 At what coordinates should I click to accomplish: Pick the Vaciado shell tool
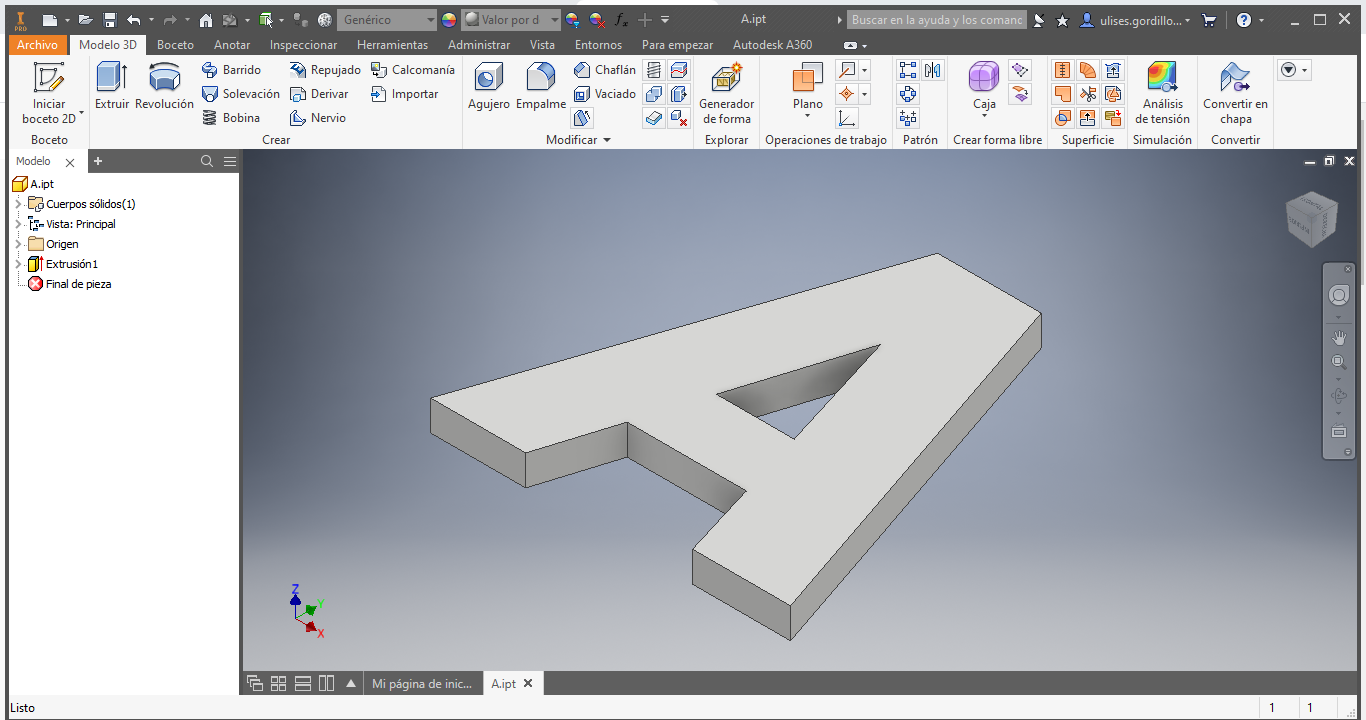[x=605, y=94]
